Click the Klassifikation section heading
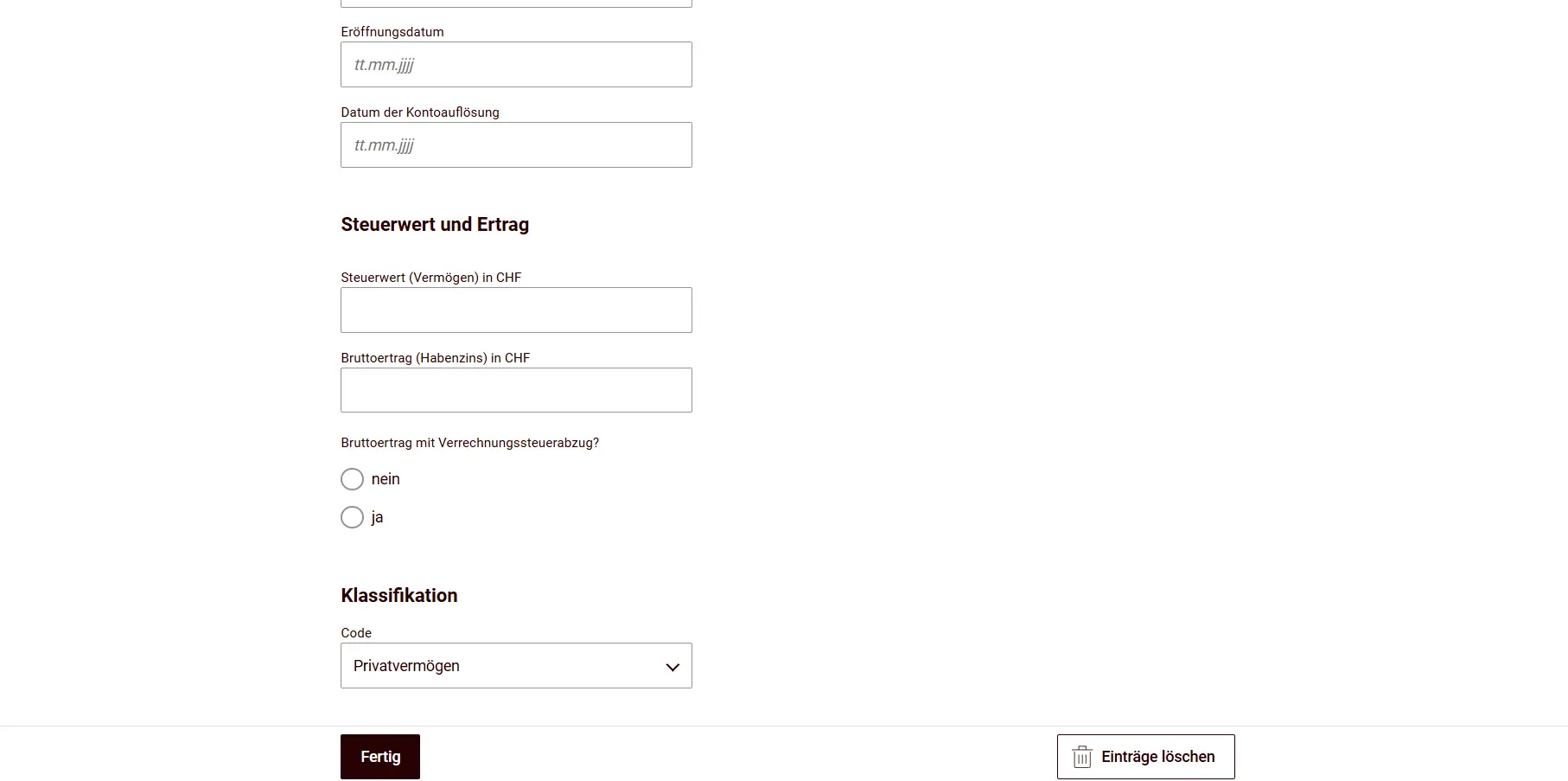The height and width of the screenshot is (781, 1568). coord(398,595)
